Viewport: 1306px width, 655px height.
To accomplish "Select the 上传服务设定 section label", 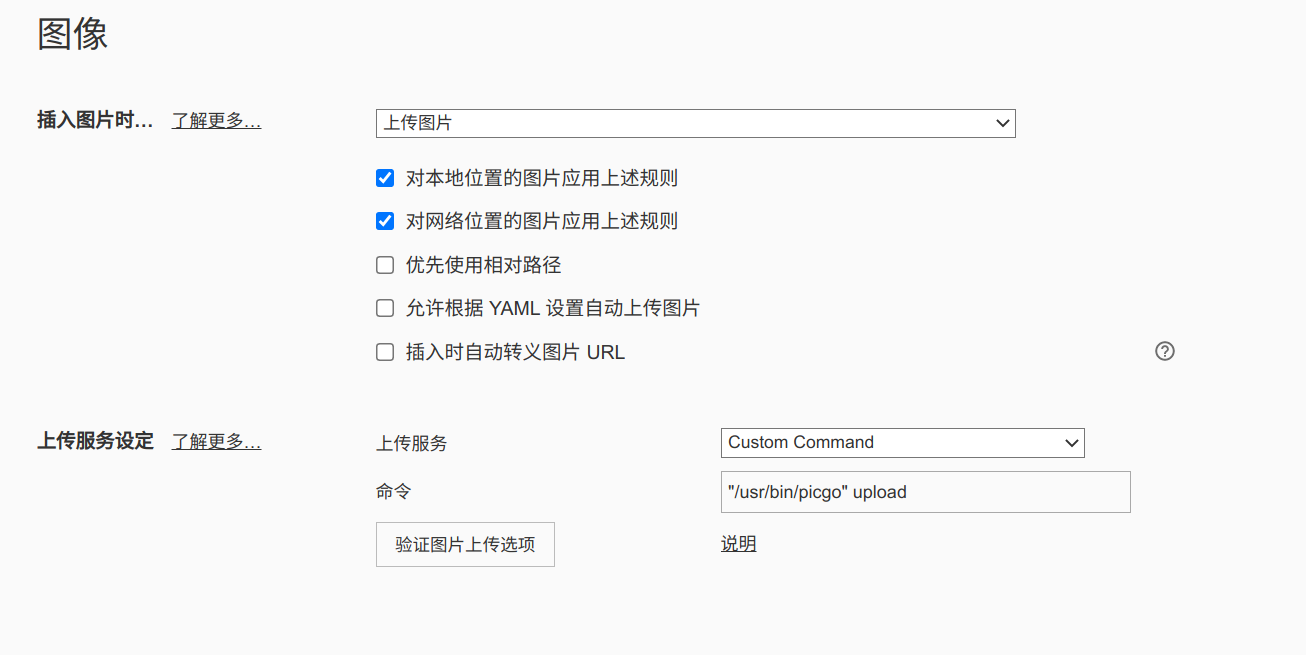I will 95,441.
